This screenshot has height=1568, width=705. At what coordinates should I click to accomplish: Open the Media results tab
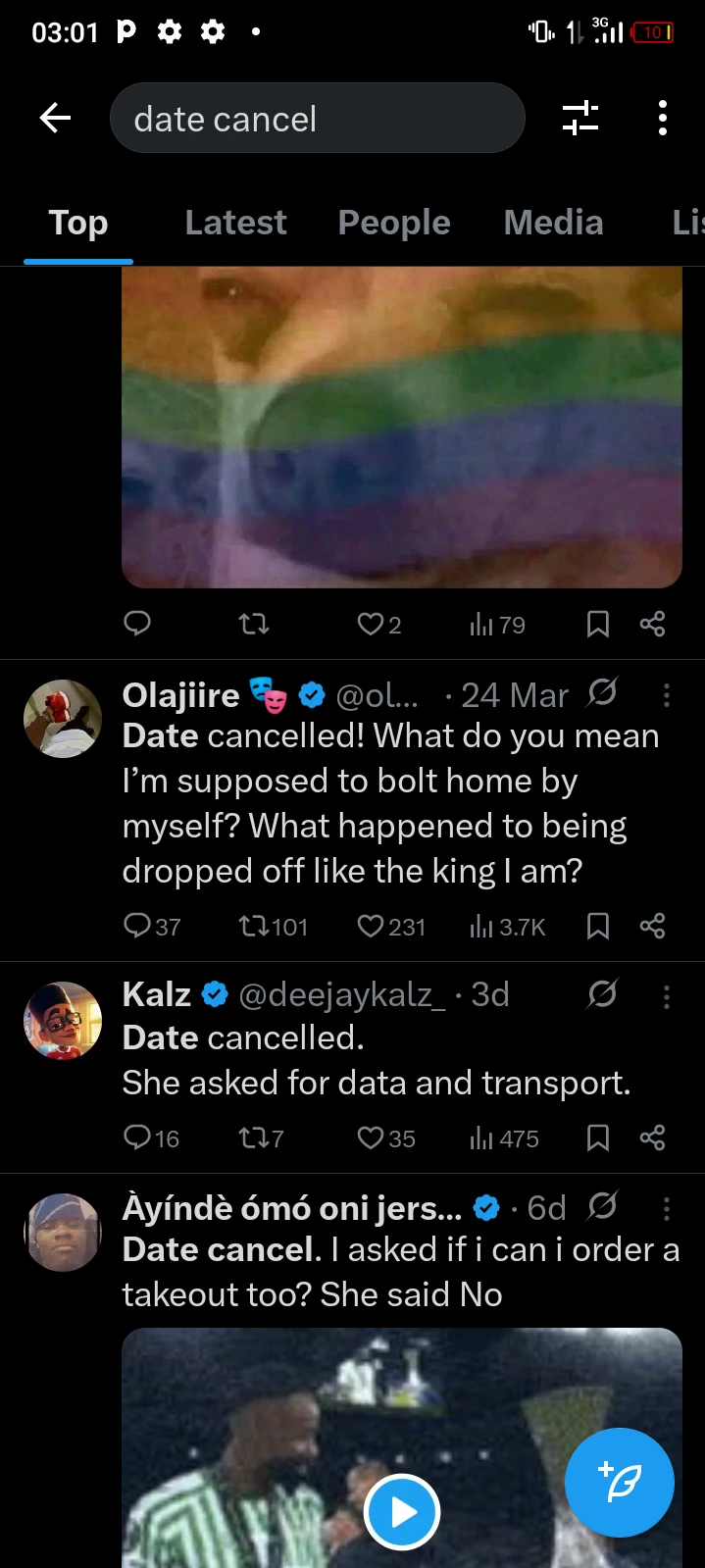click(553, 223)
